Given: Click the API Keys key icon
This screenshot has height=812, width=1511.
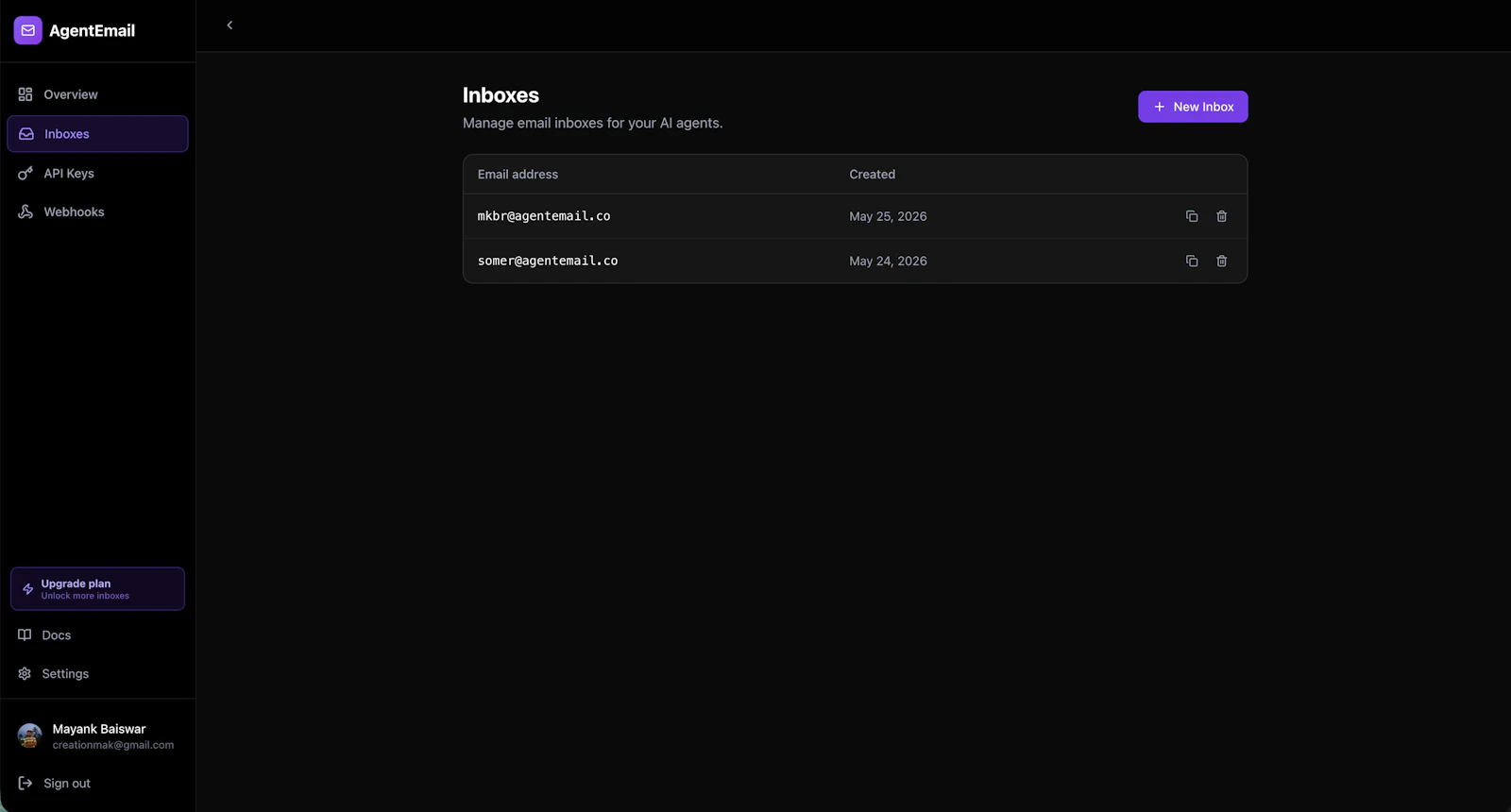Looking at the screenshot, I should click(x=25, y=174).
